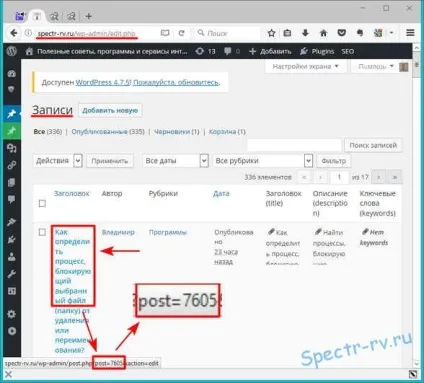The height and width of the screenshot is (383, 424).
Task: Open user avatar in admin bar
Action: (404, 67)
